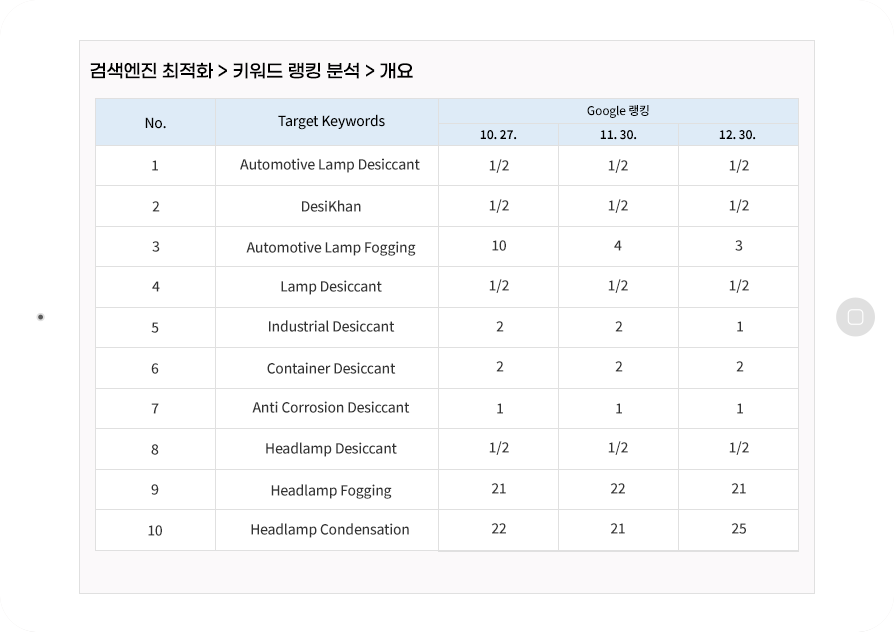
Task: Click the ranking '25' for Headlamp Condensation
Action: tap(739, 529)
